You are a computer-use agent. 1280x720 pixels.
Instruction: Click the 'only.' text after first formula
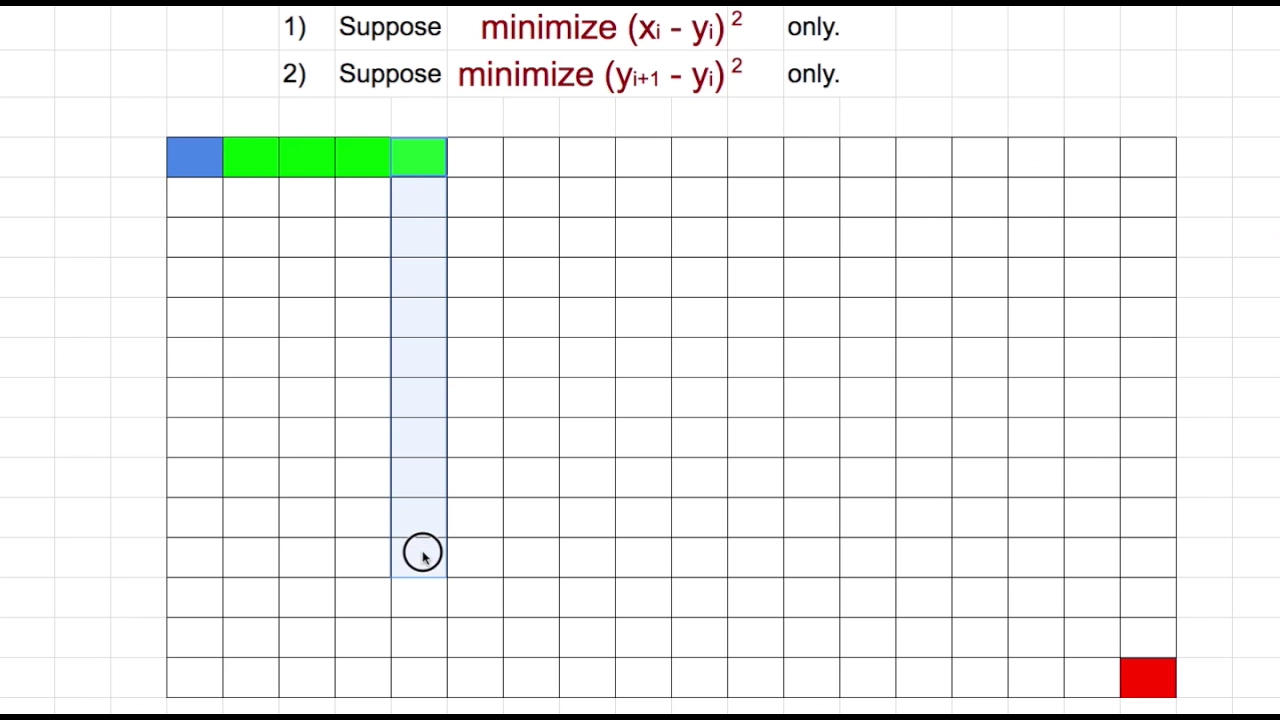point(813,27)
